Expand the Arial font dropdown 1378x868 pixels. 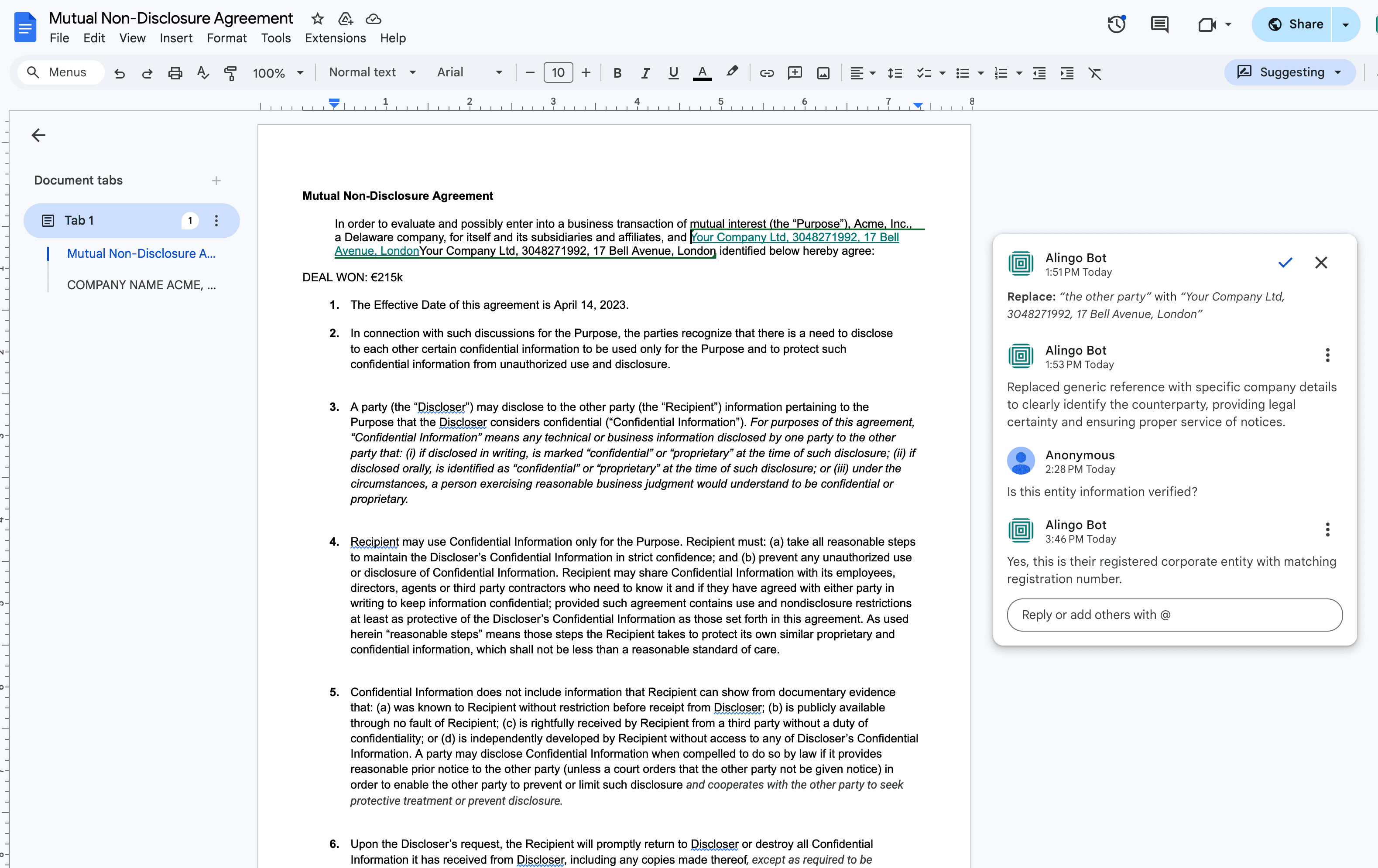point(469,72)
